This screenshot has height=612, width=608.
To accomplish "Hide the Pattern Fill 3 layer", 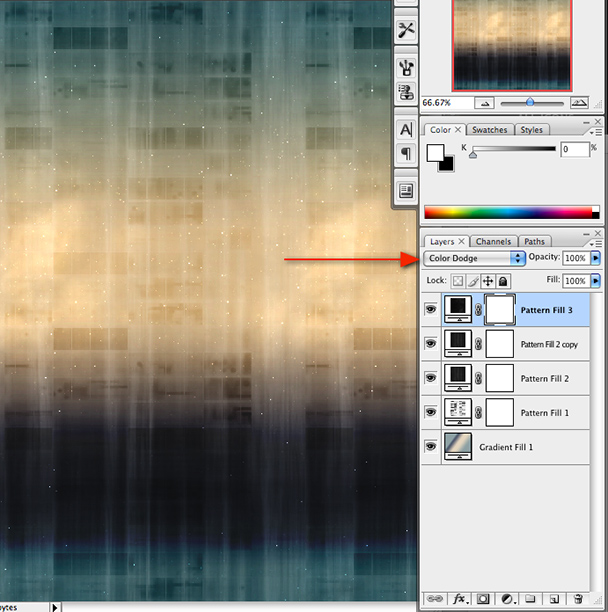I will (431, 310).
